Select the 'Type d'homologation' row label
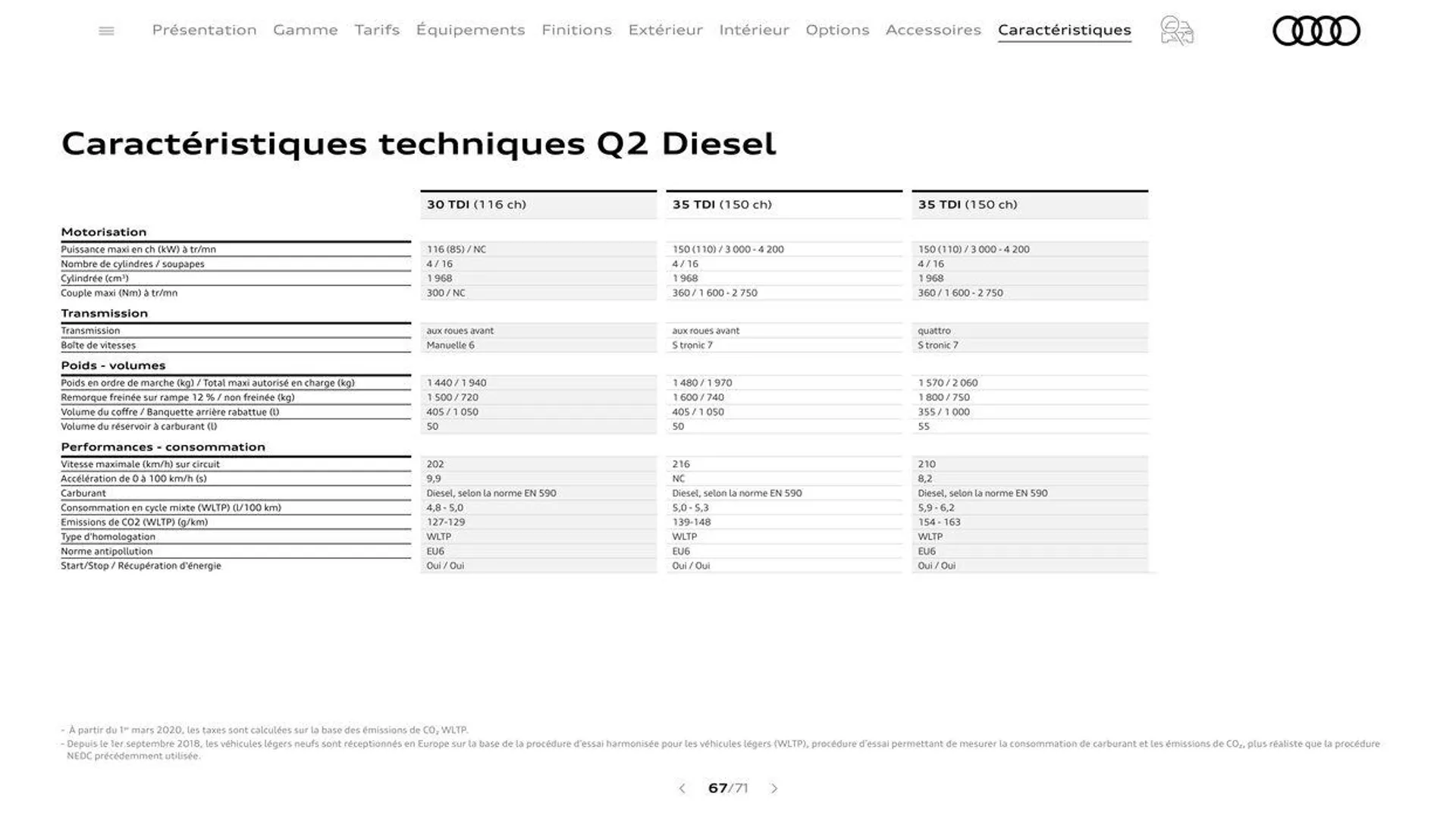This screenshot has width=1456, height=819. pos(108,537)
